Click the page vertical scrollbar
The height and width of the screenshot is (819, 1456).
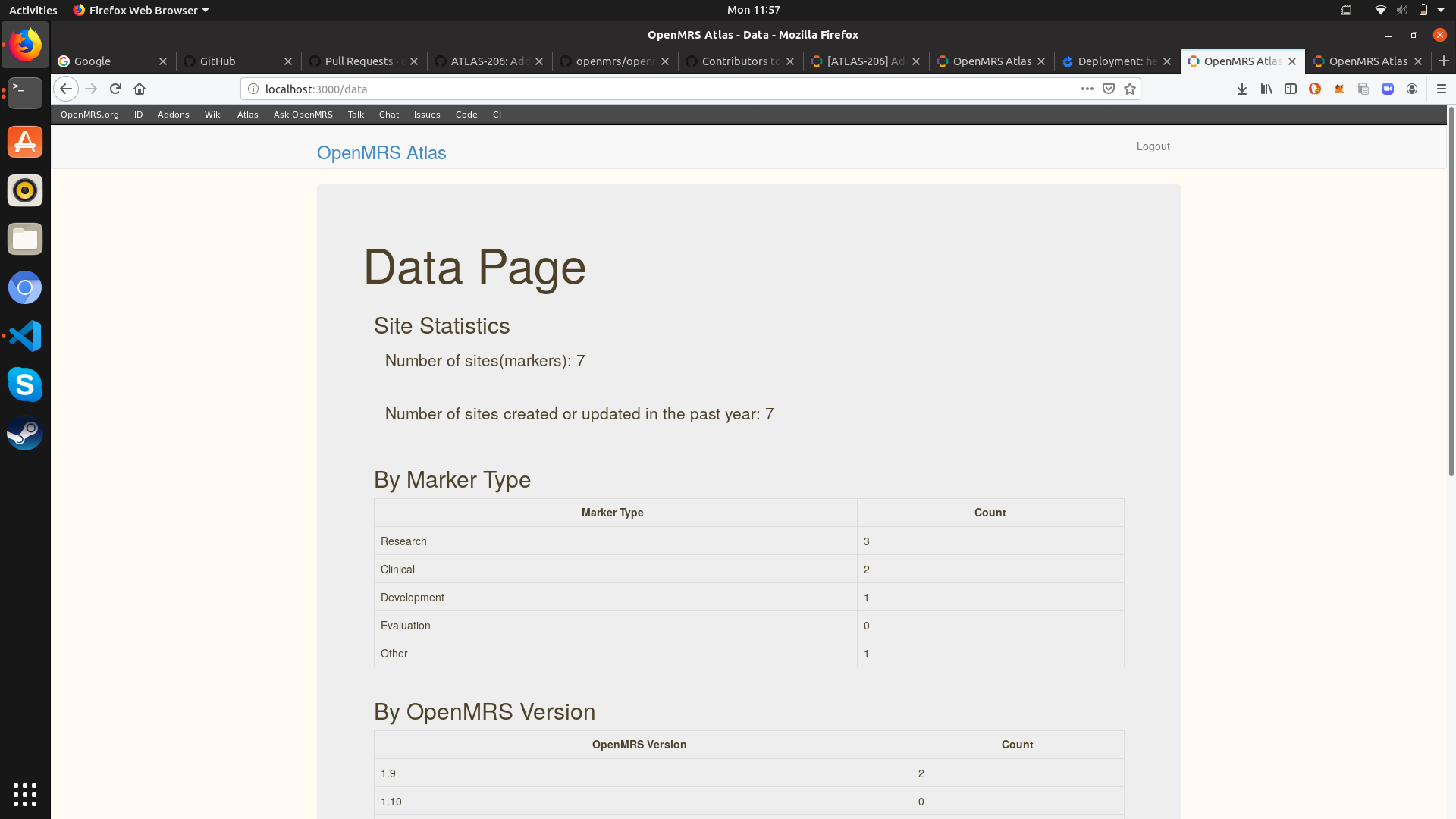pyautogui.click(x=1451, y=292)
